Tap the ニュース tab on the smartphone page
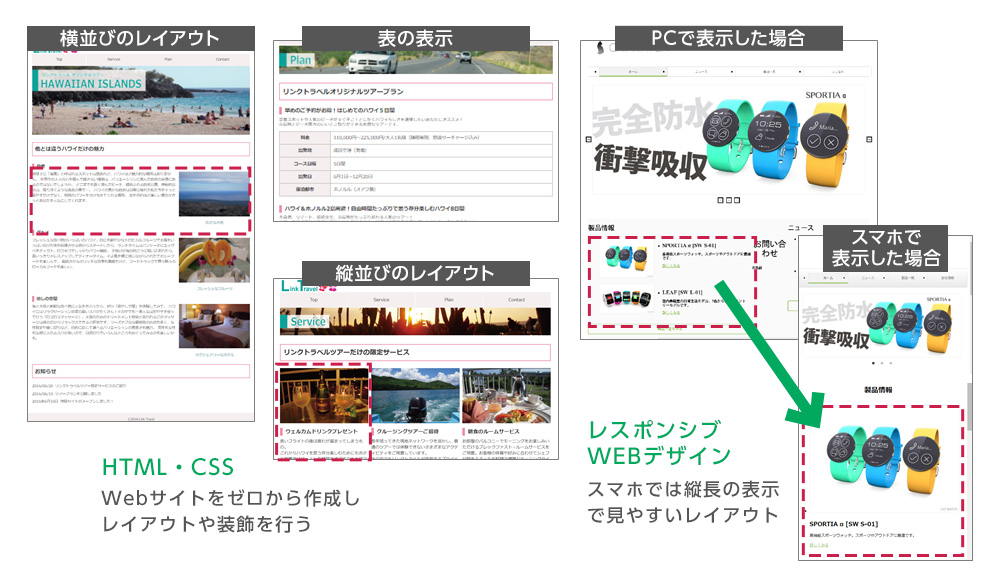 868,278
